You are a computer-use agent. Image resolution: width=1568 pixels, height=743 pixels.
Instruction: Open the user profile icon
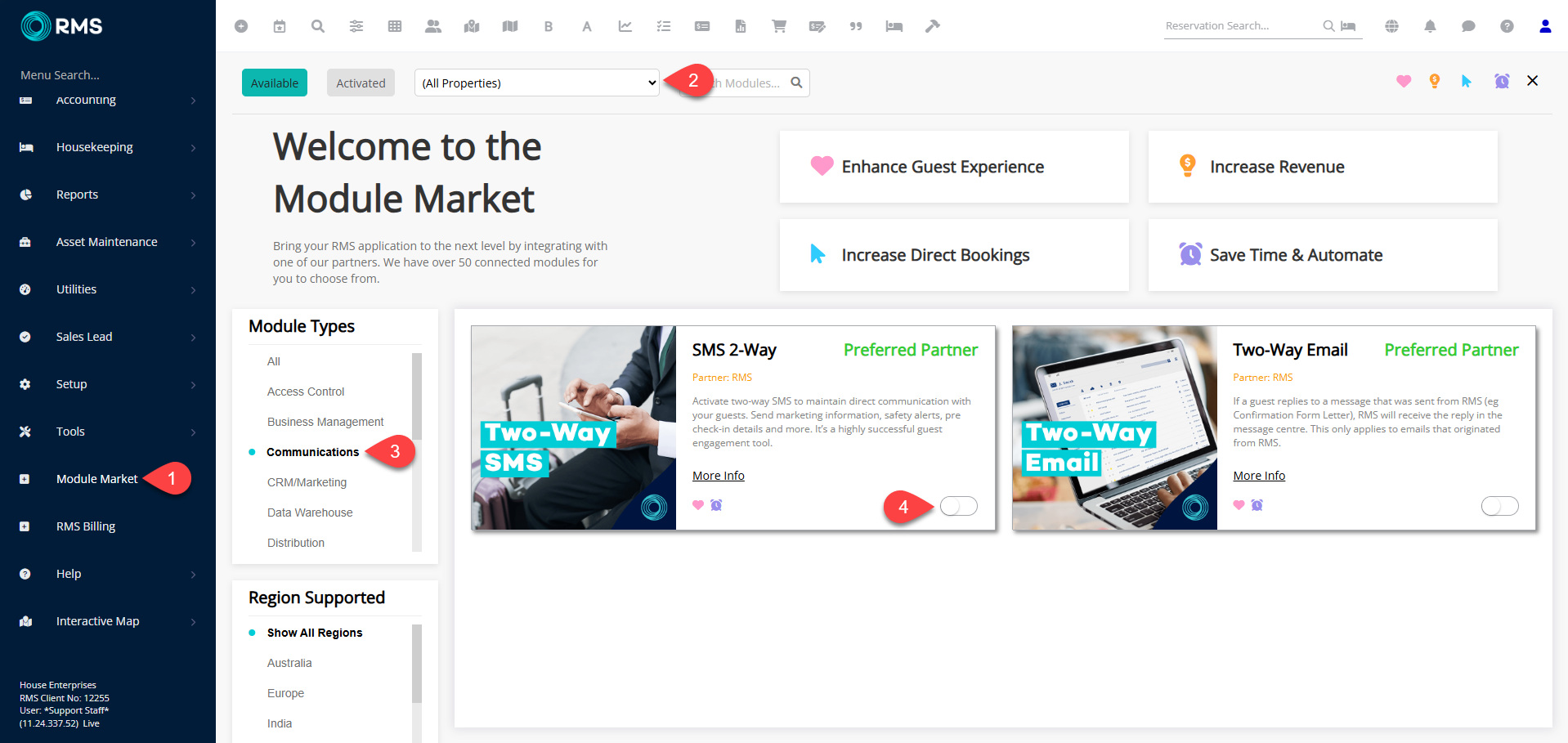1545,26
